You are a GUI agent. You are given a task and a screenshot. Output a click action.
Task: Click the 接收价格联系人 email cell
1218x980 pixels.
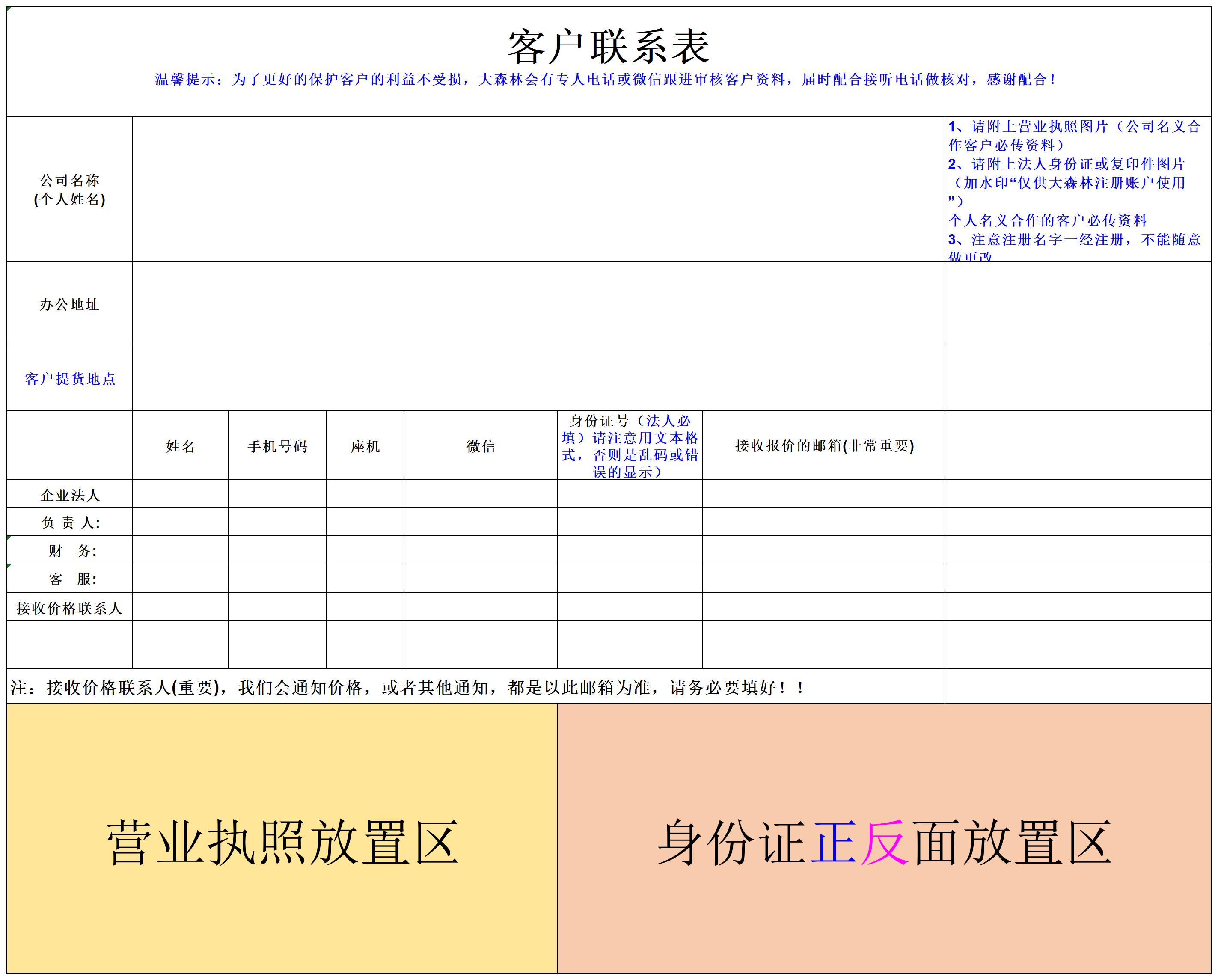pos(824,607)
